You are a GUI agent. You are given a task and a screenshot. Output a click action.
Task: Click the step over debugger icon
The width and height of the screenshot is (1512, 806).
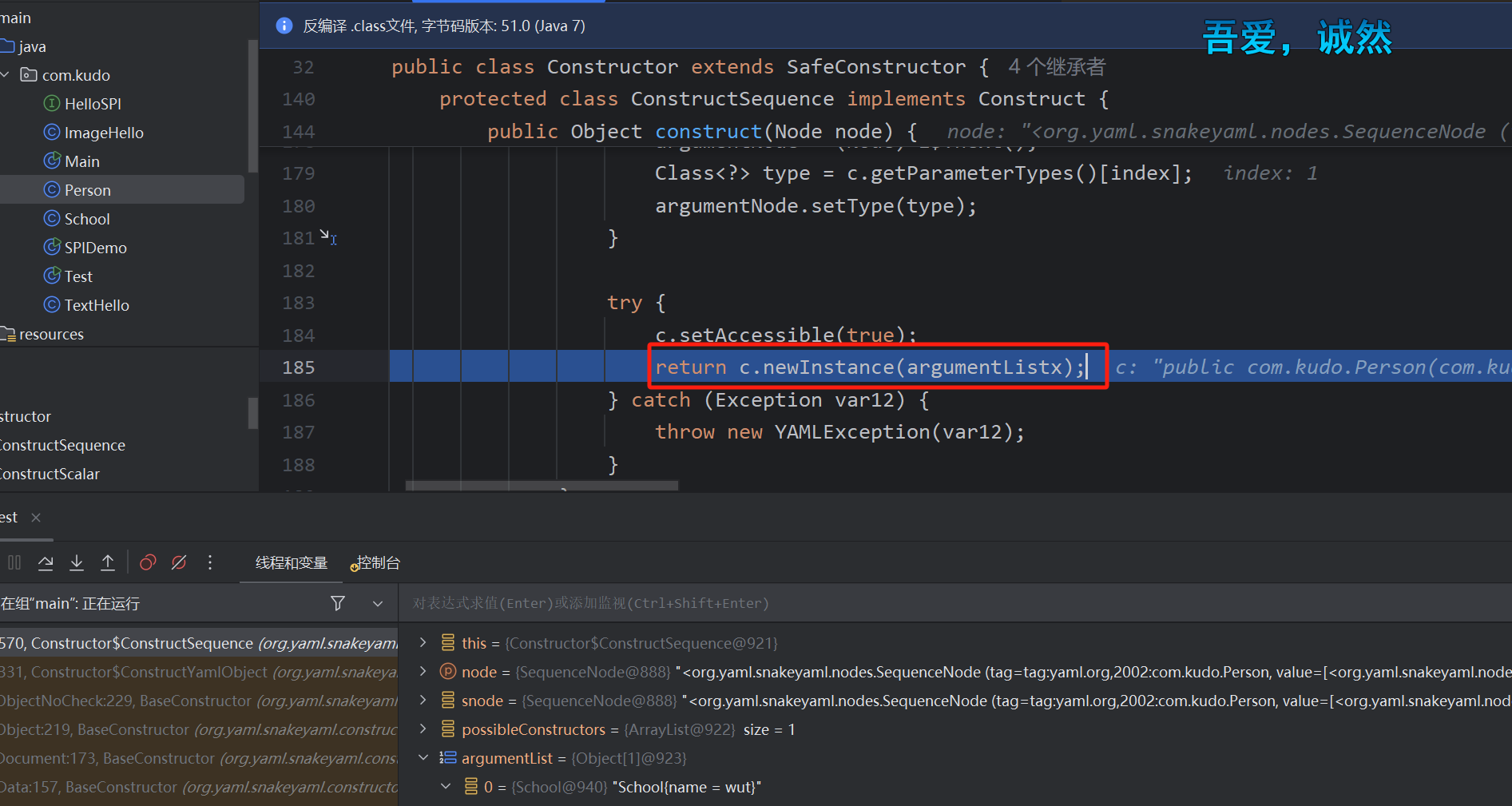(46, 562)
